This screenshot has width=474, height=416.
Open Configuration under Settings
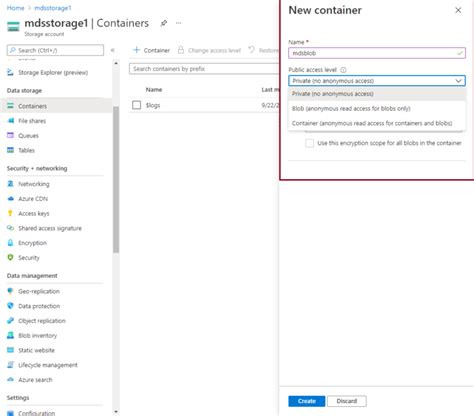36,413
